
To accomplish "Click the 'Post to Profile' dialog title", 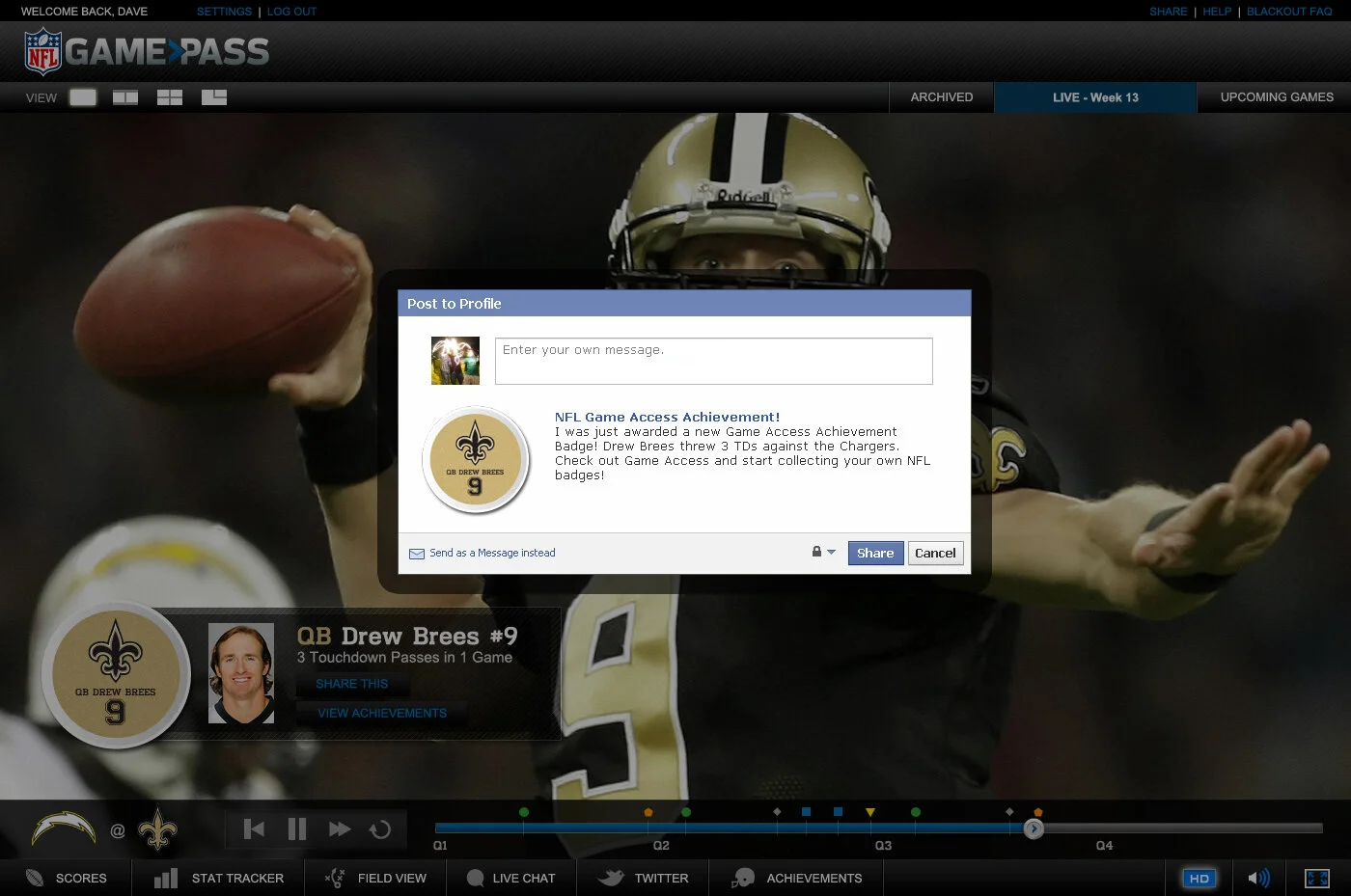I will coord(454,303).
